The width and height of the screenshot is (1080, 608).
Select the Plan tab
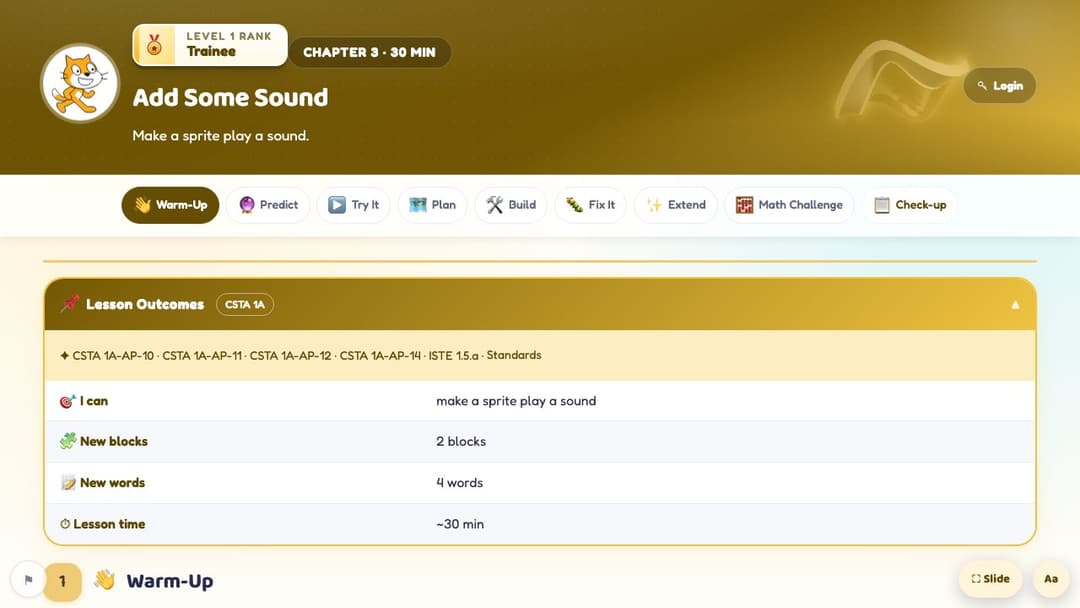coord(433,205)
